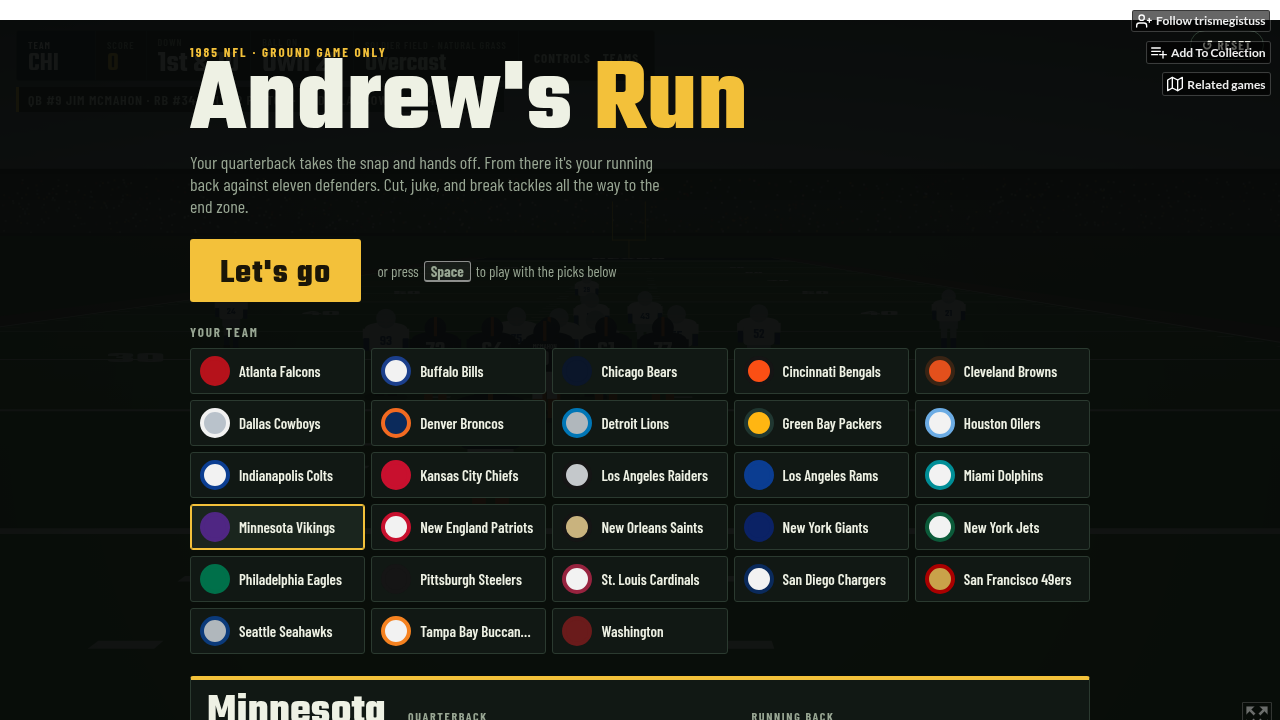The height and width of the screenshot is (720, 1280).
Task: Choose the St. Louis Cardinals team
Action: (x=640, y=579)
